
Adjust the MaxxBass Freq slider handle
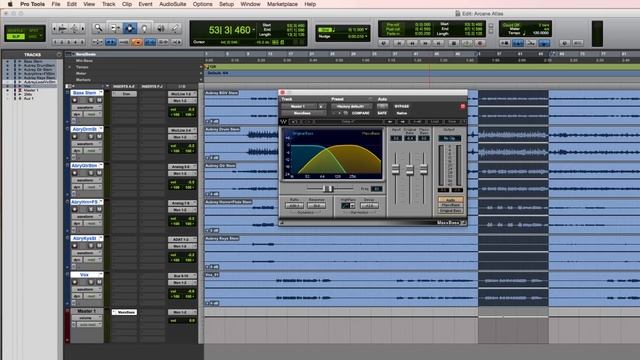(x=328, y=188)
